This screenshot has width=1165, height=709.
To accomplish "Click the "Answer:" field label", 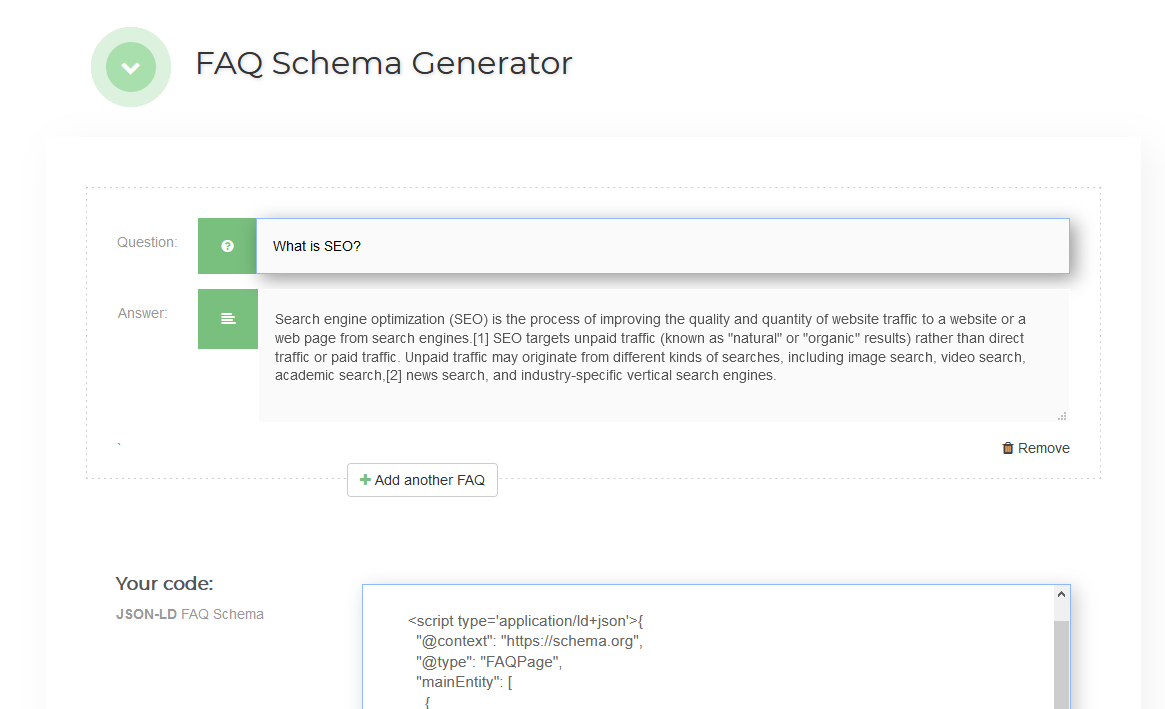I will pyautogui.click(x=142, y=313).
